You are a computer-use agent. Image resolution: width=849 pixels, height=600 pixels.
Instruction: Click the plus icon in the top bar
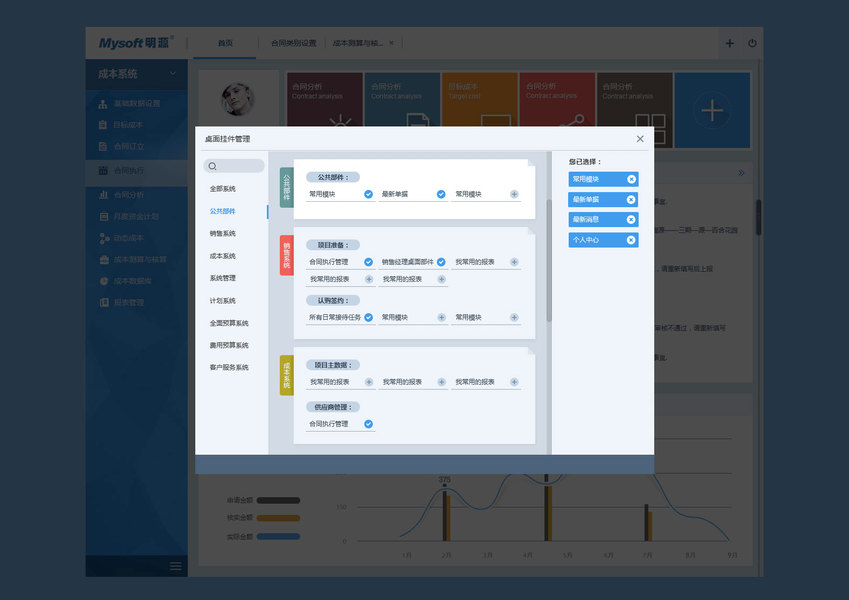click(x=730, y=43)
